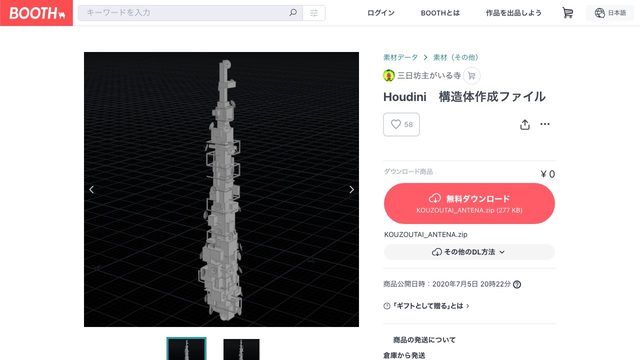Show previous image with left arrow

(91, 189)
